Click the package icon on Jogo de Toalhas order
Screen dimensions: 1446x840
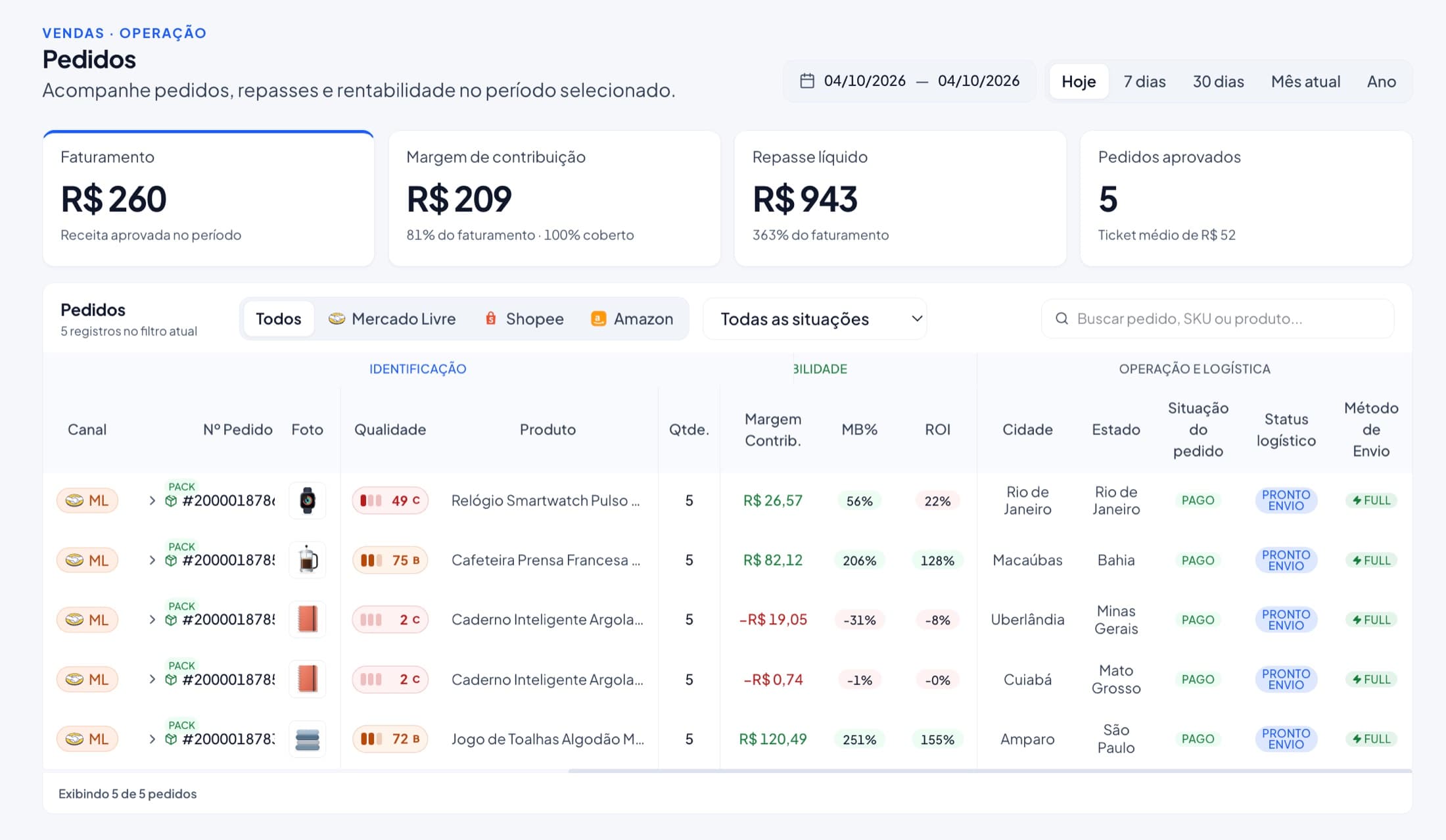(x=171, y=739)
